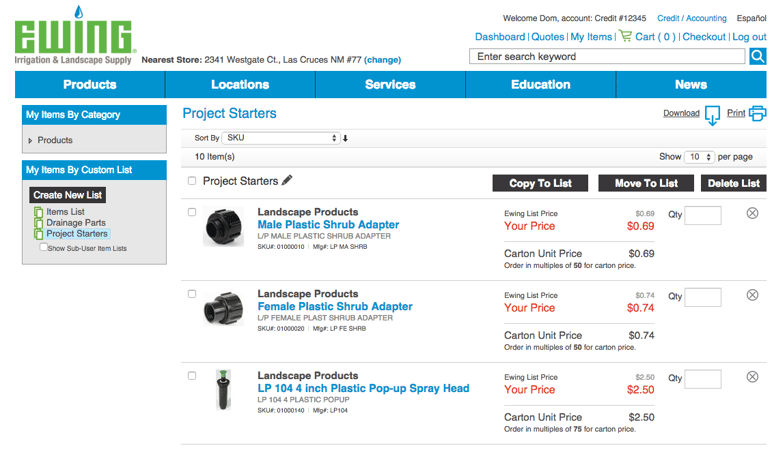
Task: Open LP 104 4 inch Plastic Pop-up Spray Head link
Action: (363, 388)
